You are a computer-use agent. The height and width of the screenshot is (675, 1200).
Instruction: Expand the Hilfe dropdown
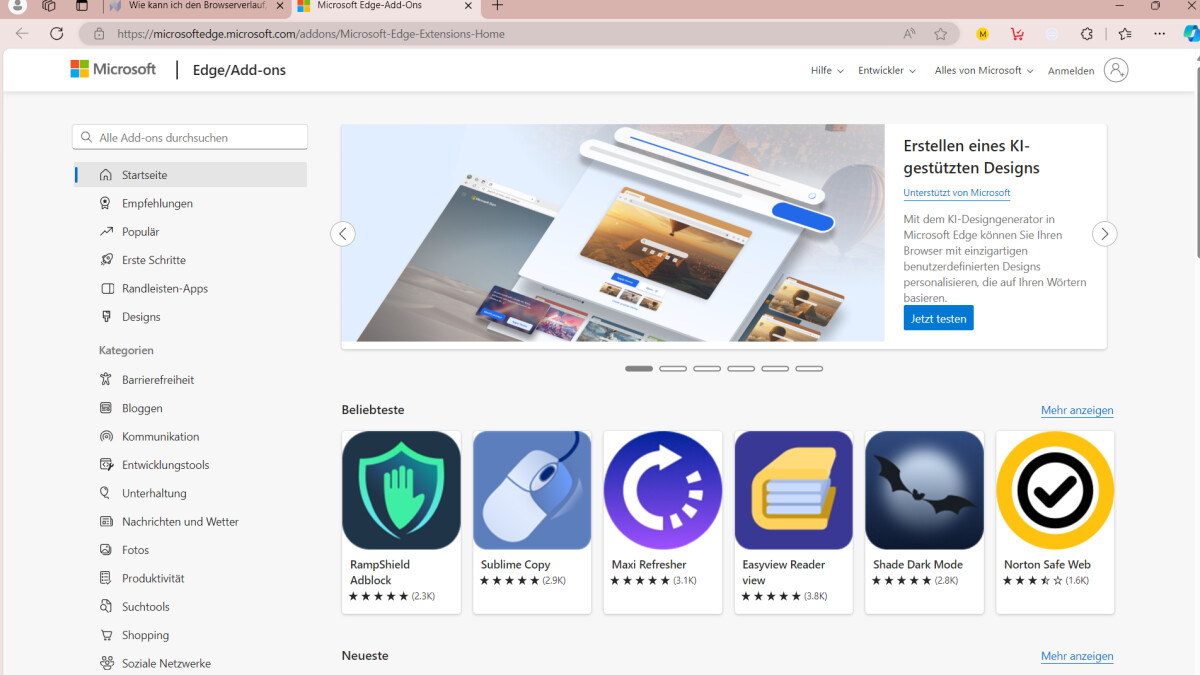(x=826, y=70)
